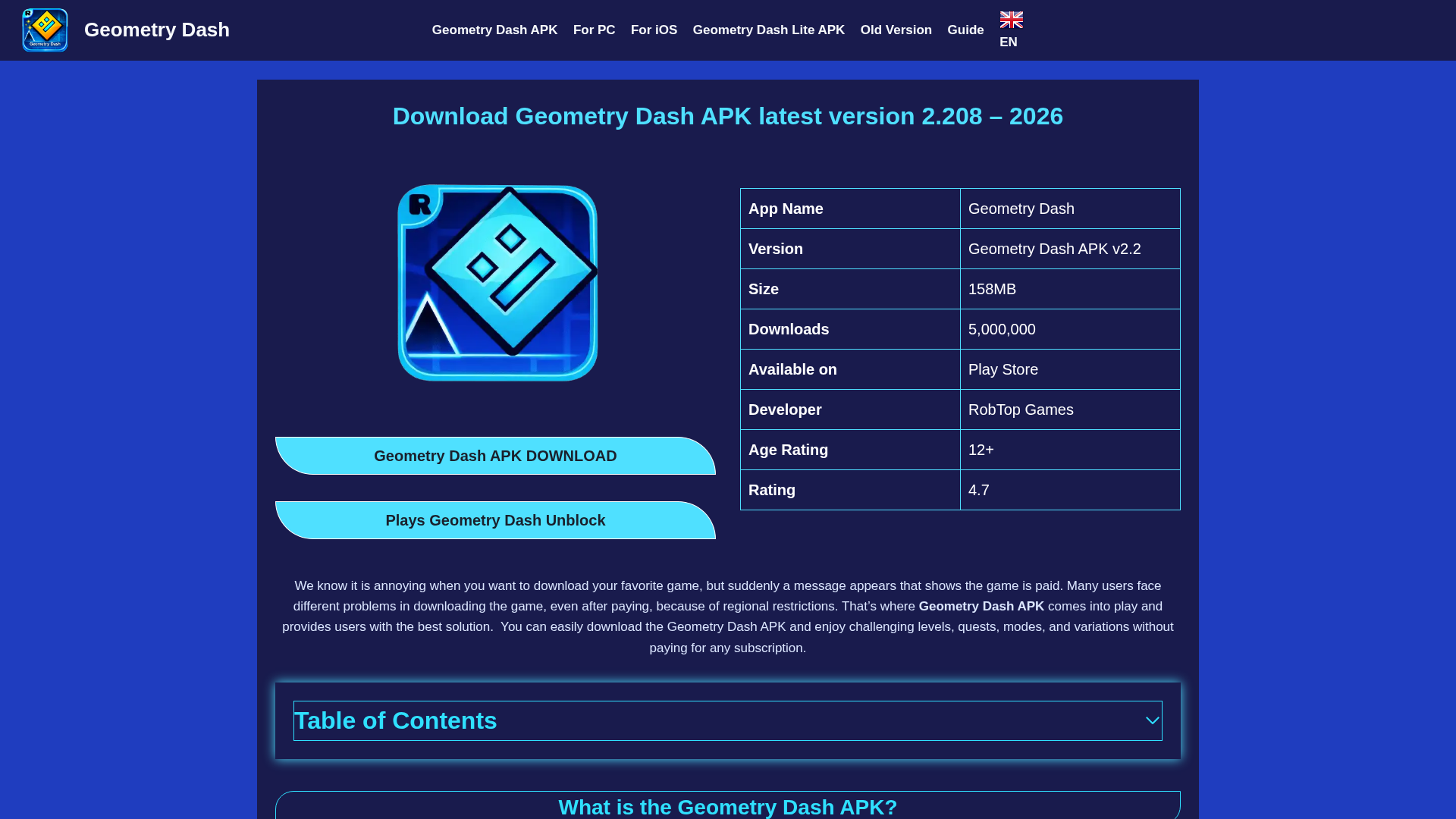The image size is (1456, 819).
Task: Click the Geometry Dash APK DOWNLOAD button
Action: 495,456
